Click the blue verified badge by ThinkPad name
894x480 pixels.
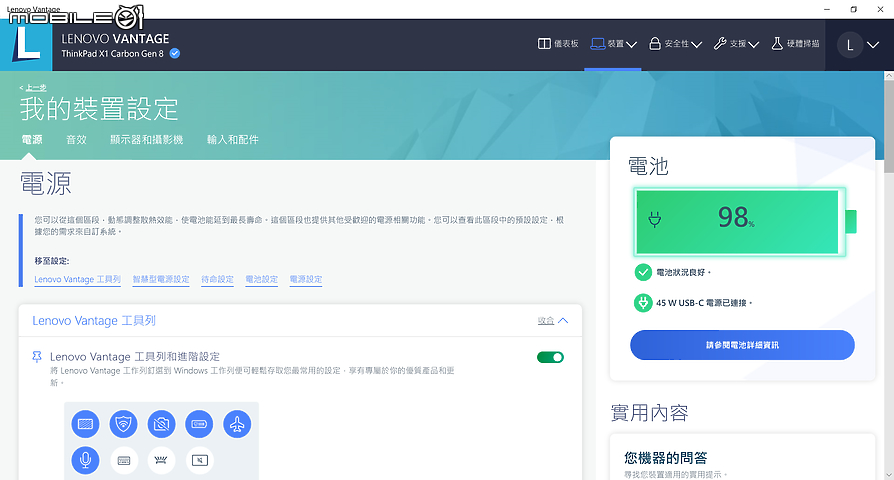pyautogui.click(x=175, y=54)
